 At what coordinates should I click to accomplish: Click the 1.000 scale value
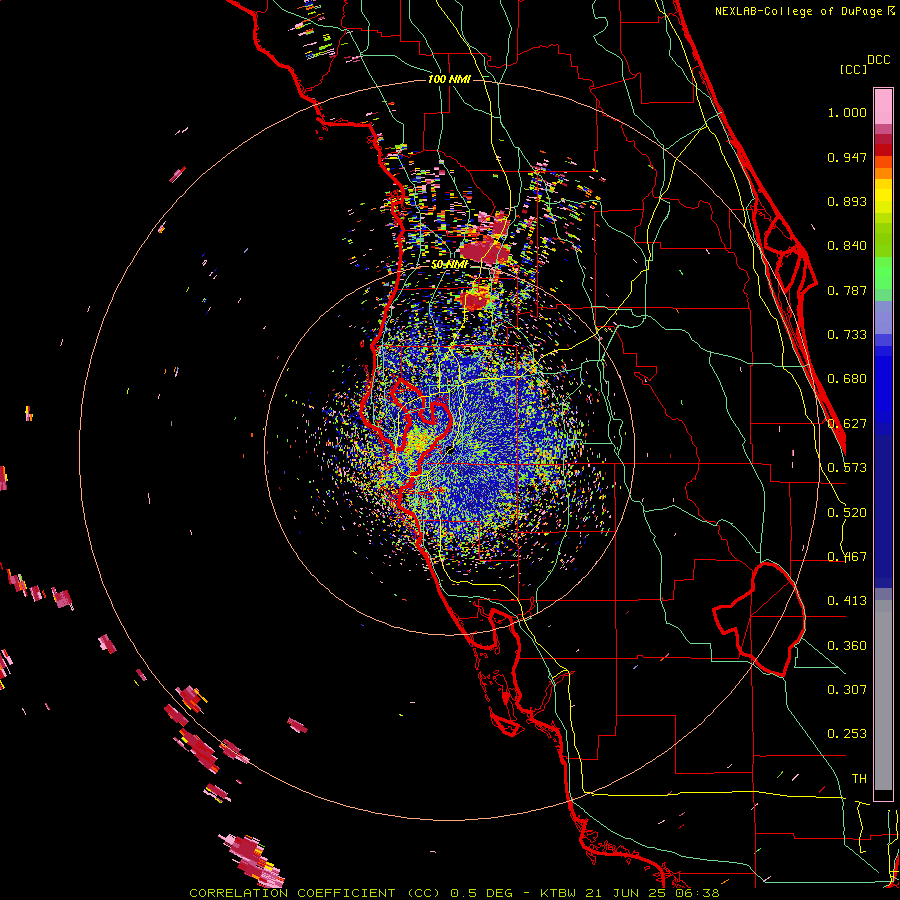click(847, 112)
